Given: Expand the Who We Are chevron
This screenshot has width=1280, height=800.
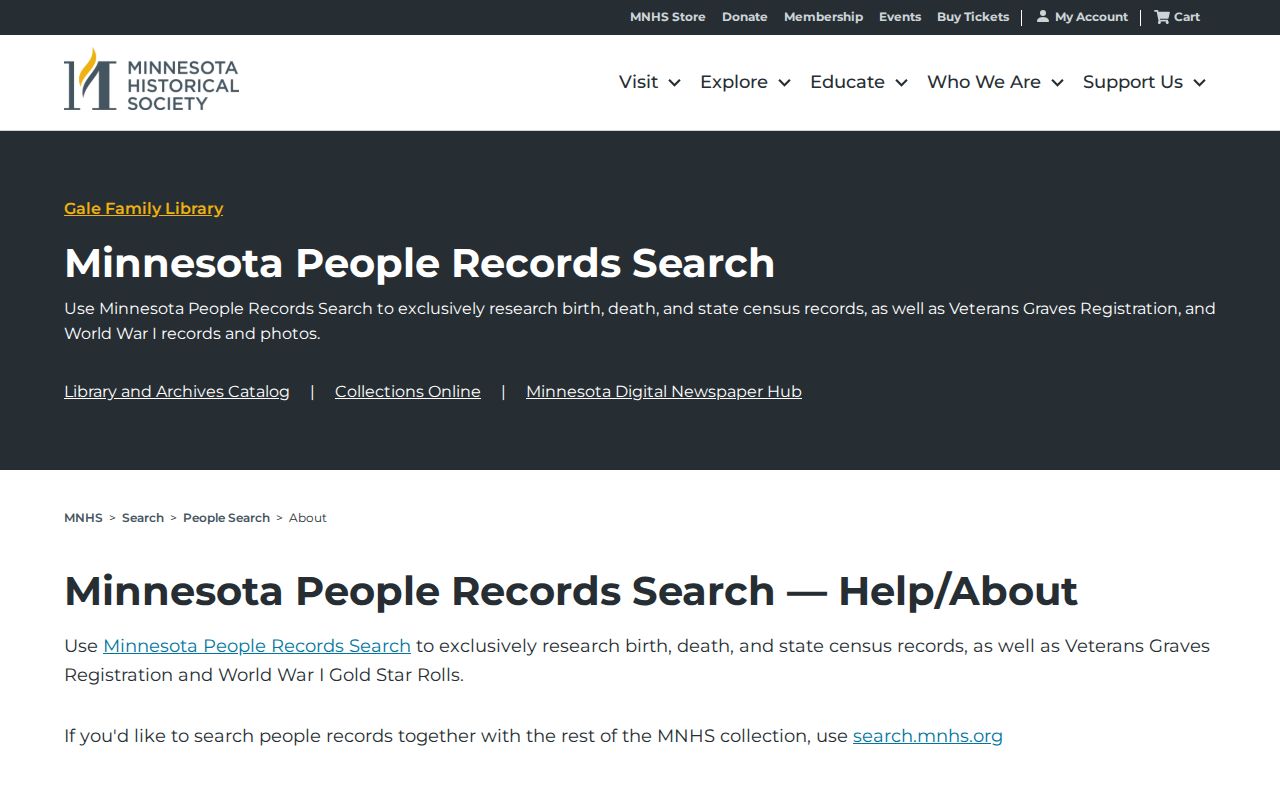Looking at the screenshot, I should click(1057, 83).
